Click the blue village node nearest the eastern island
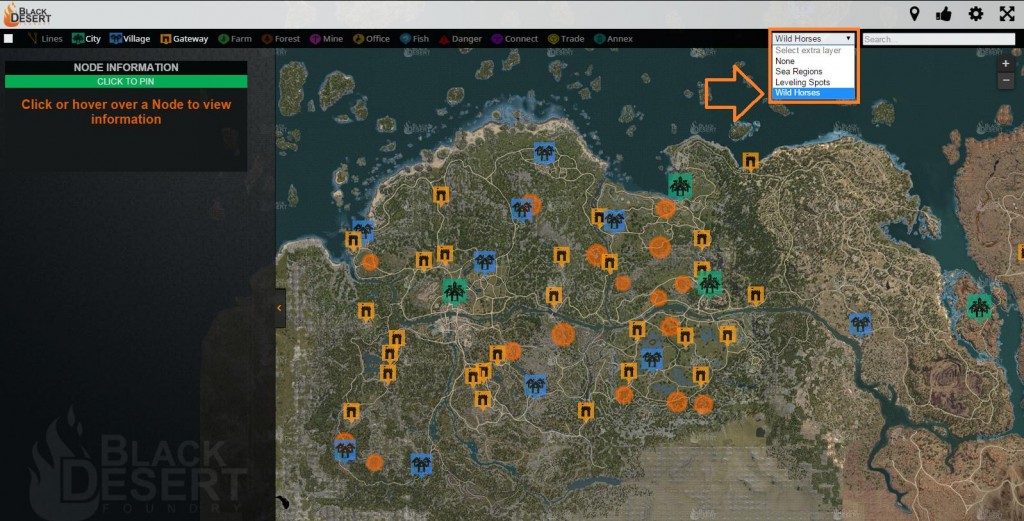1024x521 pixels. 860,324
